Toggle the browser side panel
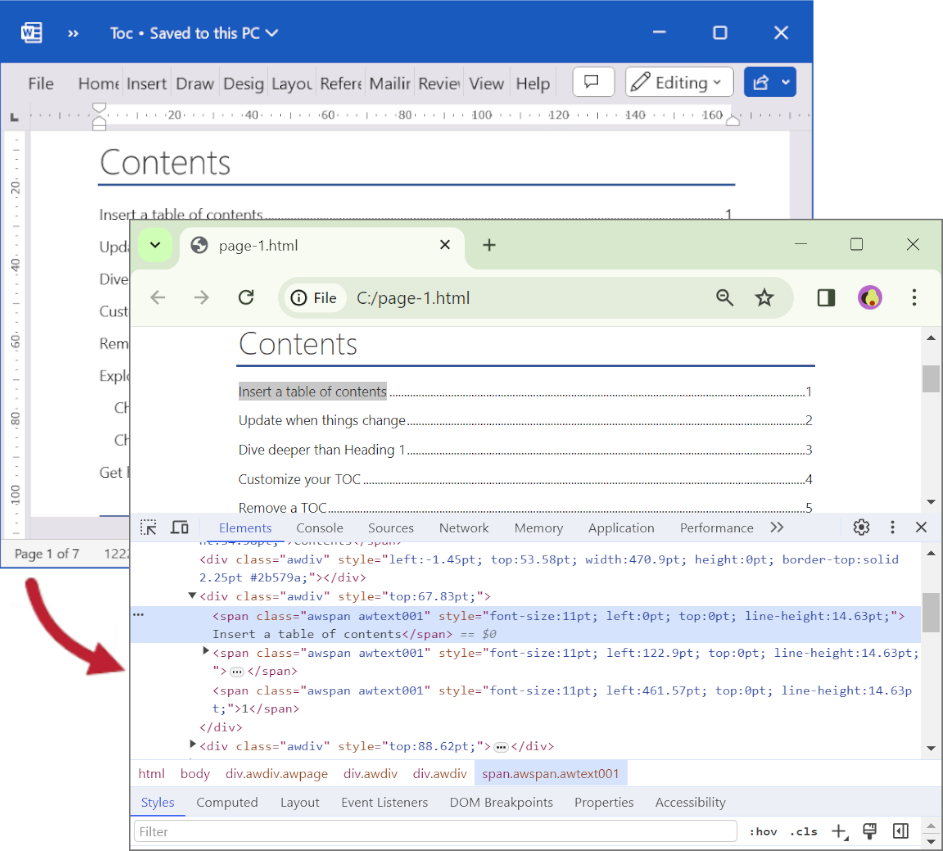The image size is (943, 851). (826, 298)
